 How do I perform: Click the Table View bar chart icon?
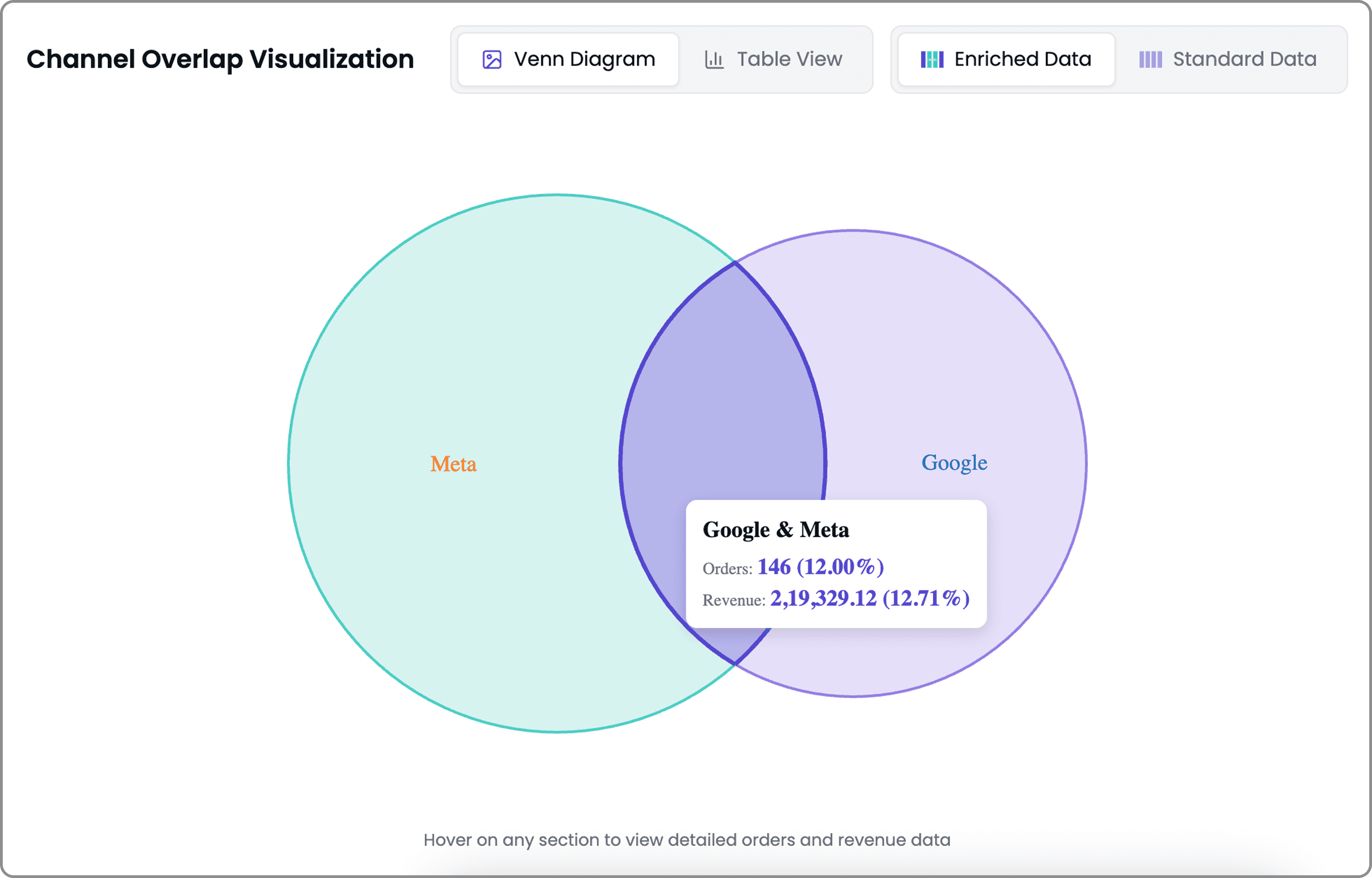pos(714,59)
